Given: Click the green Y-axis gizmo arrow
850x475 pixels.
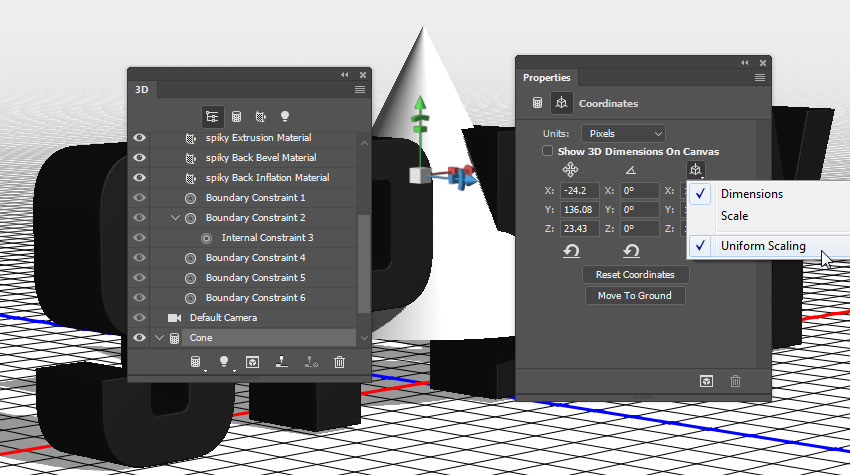Looking at the screenshot, I should coord(420,104).
